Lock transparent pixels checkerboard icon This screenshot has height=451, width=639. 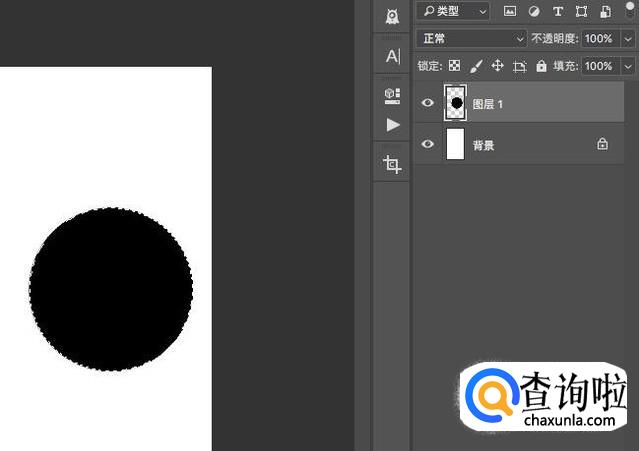[454, 66]
